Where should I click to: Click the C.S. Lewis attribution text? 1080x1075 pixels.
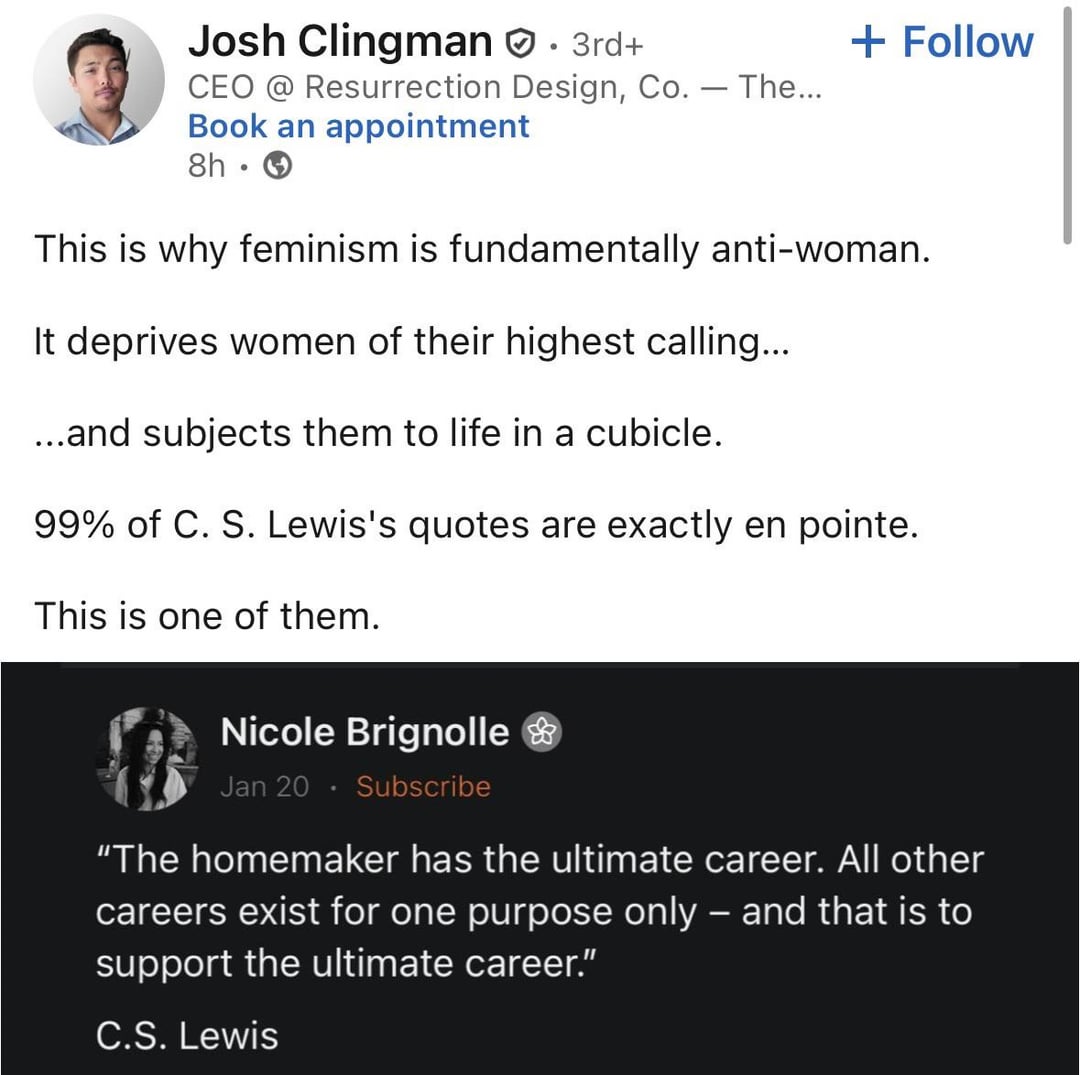click(x=187, y=1035)
